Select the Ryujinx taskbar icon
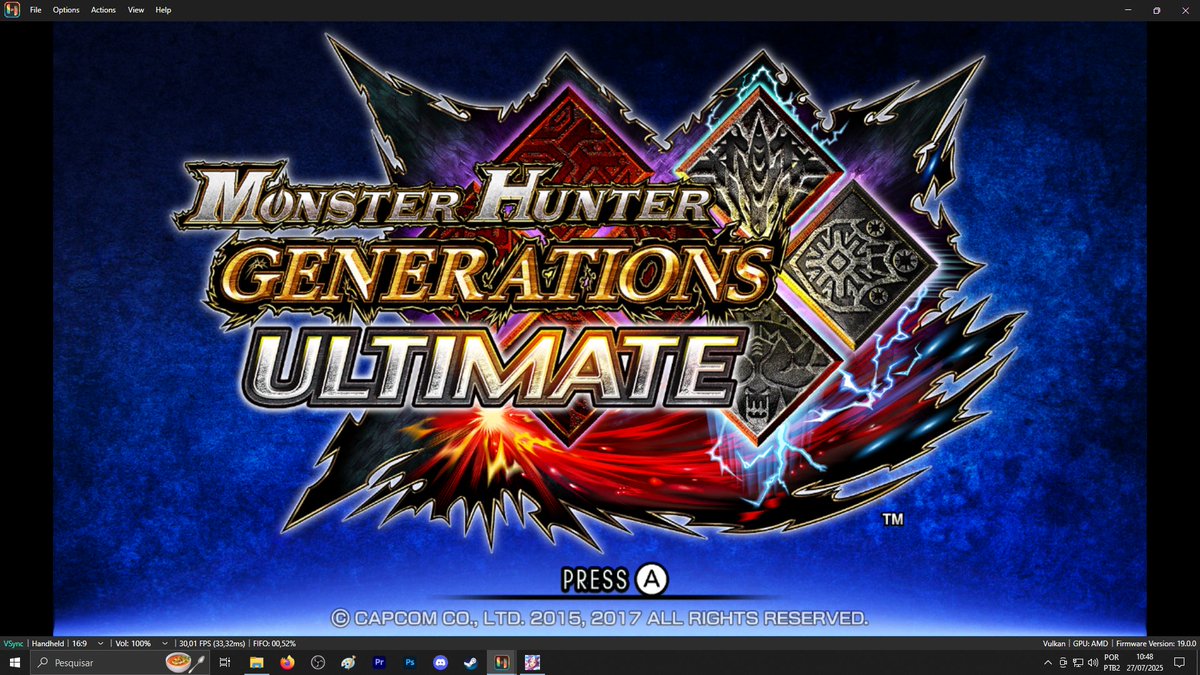Image resolution: width=1200 pixels, height=675 pixels. 501,662
